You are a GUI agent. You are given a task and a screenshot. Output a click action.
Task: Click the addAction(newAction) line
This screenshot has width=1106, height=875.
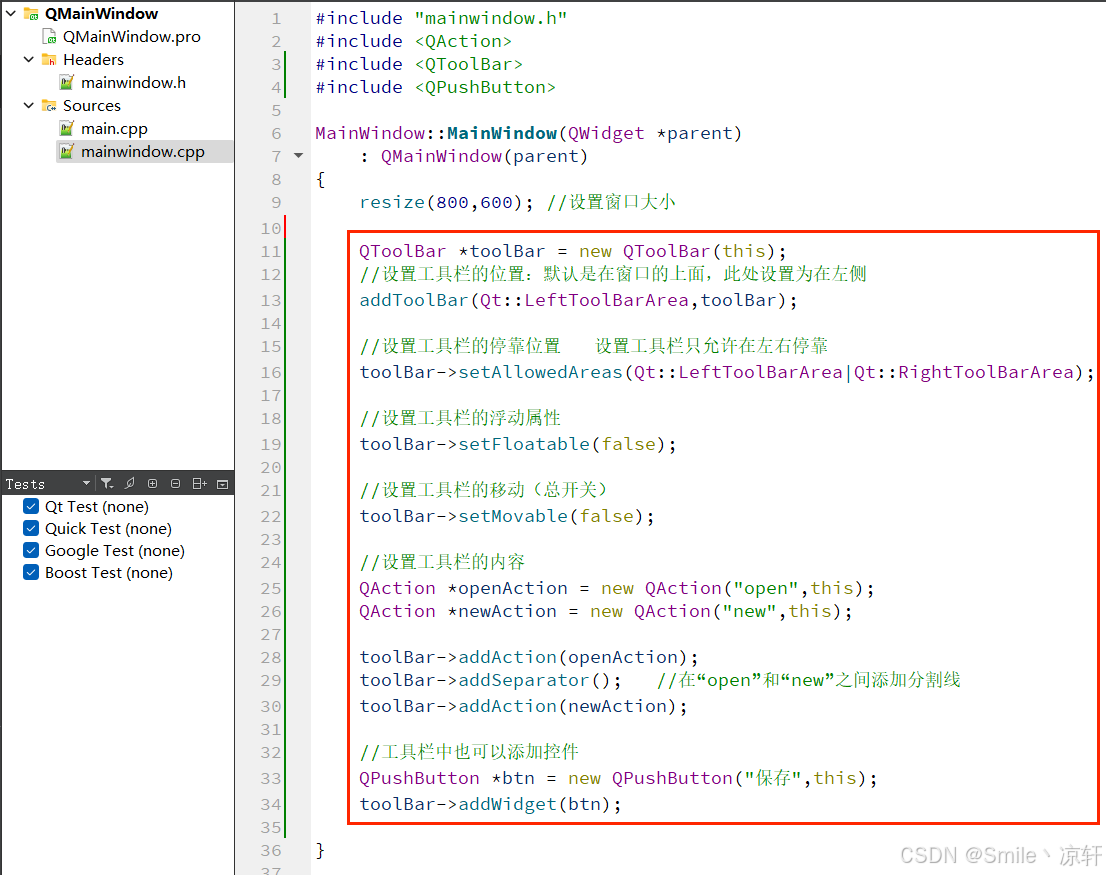pos(523,706)
